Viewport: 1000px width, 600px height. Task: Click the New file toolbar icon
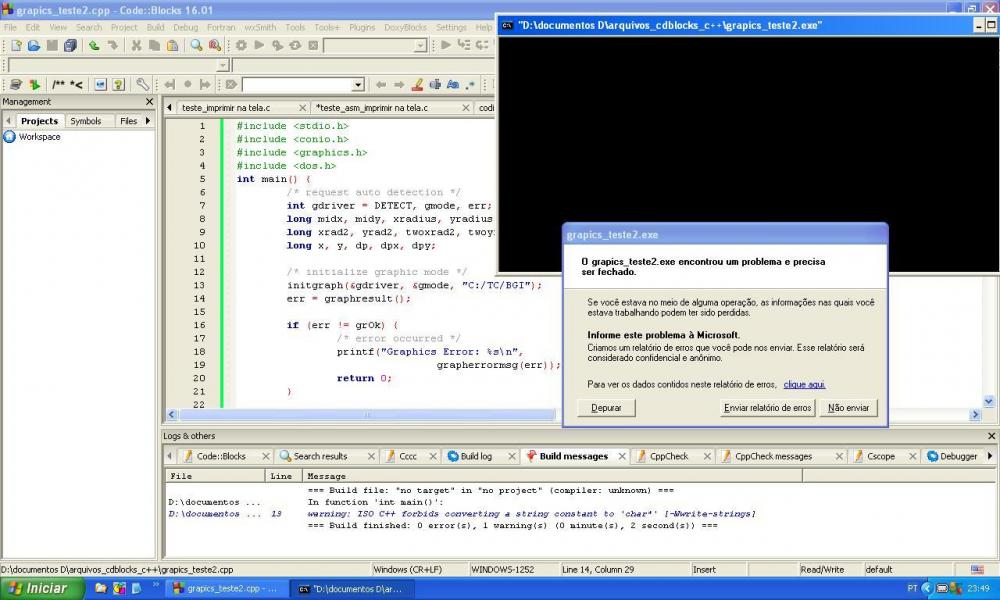click(x=15, y=45)
